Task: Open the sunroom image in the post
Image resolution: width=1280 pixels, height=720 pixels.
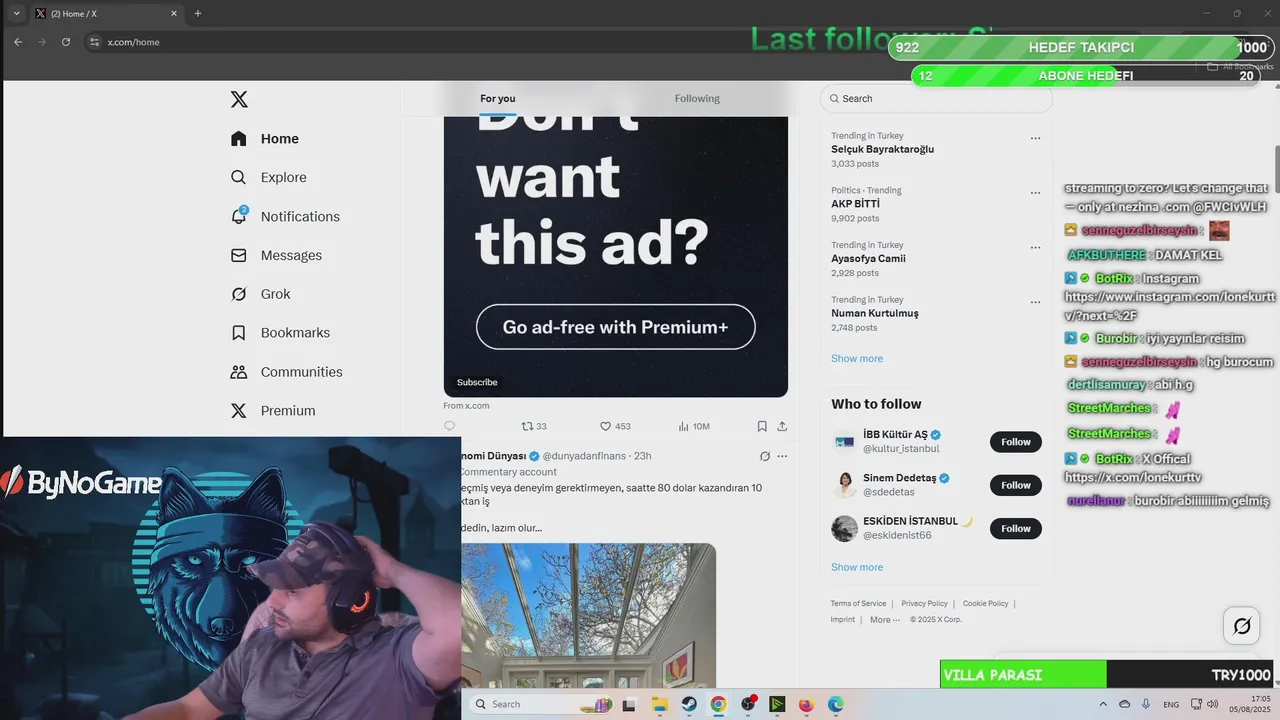Action: coord(588,615)
